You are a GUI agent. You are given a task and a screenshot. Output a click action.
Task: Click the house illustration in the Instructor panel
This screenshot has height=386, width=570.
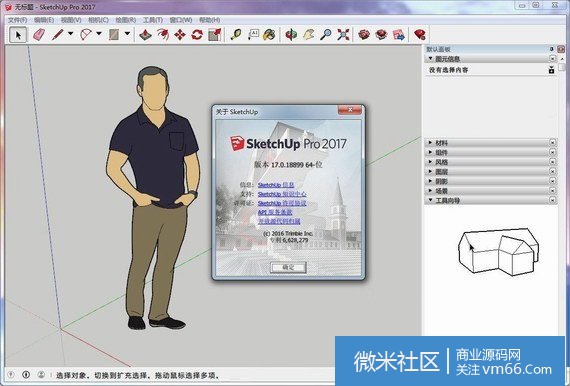click(x=498, y=251)
